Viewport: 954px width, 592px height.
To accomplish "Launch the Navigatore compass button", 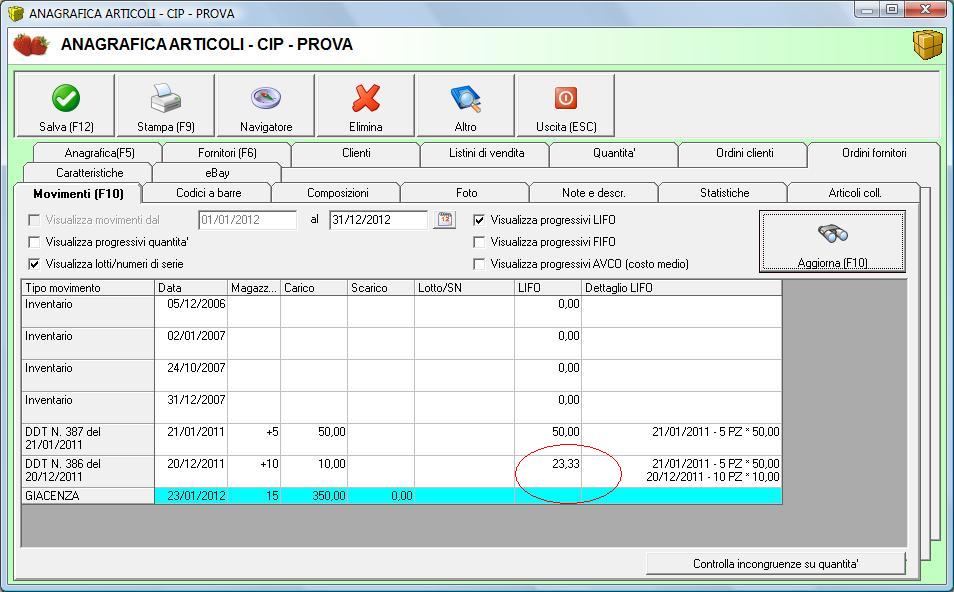I will (266, 105).
